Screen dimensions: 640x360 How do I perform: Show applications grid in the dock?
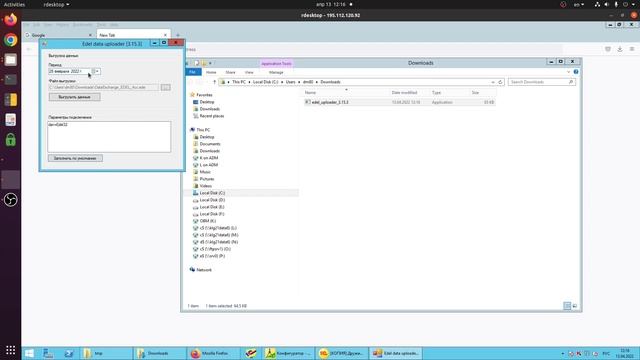tap(11, 350)
